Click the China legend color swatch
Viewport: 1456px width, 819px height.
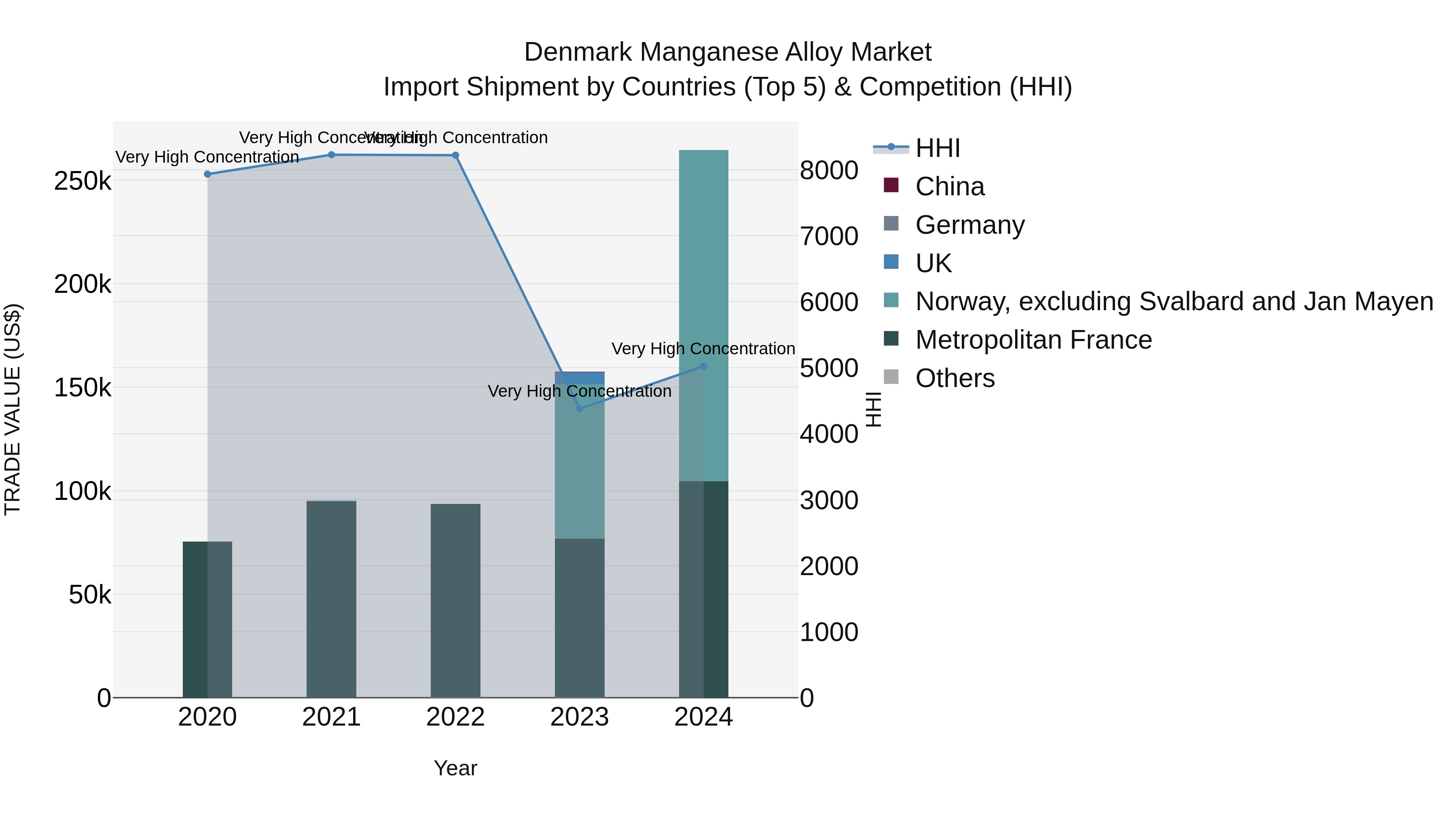point(891,185)
